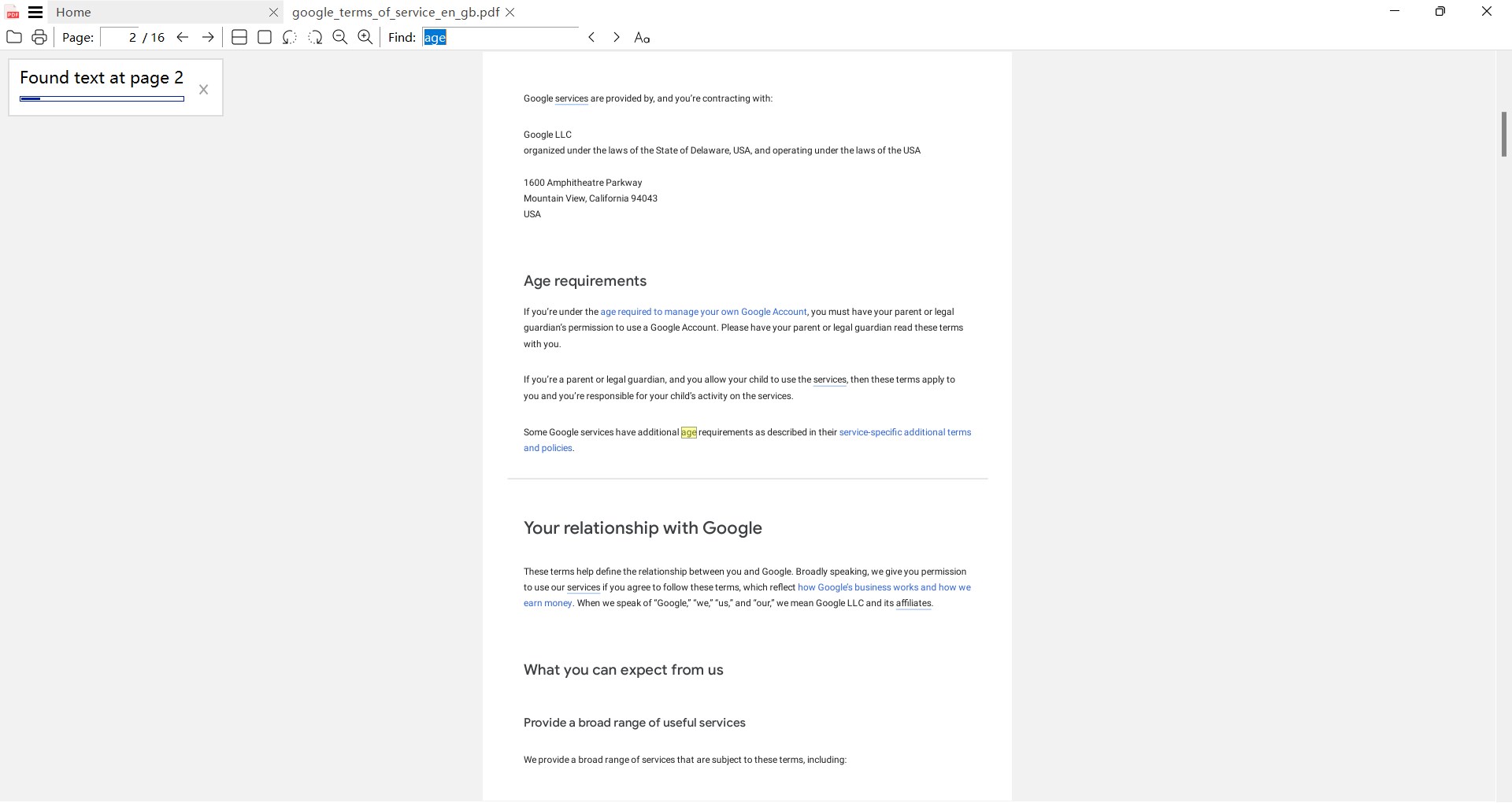Viewport: 1512px width, 803px height.
Task: Open 'service-specific additional terms' link
Action: point(905,432)
